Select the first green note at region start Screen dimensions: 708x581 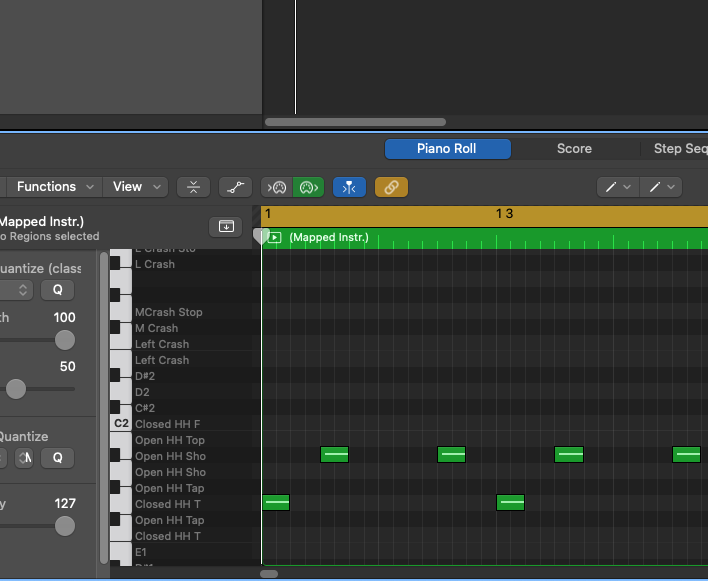276,502
